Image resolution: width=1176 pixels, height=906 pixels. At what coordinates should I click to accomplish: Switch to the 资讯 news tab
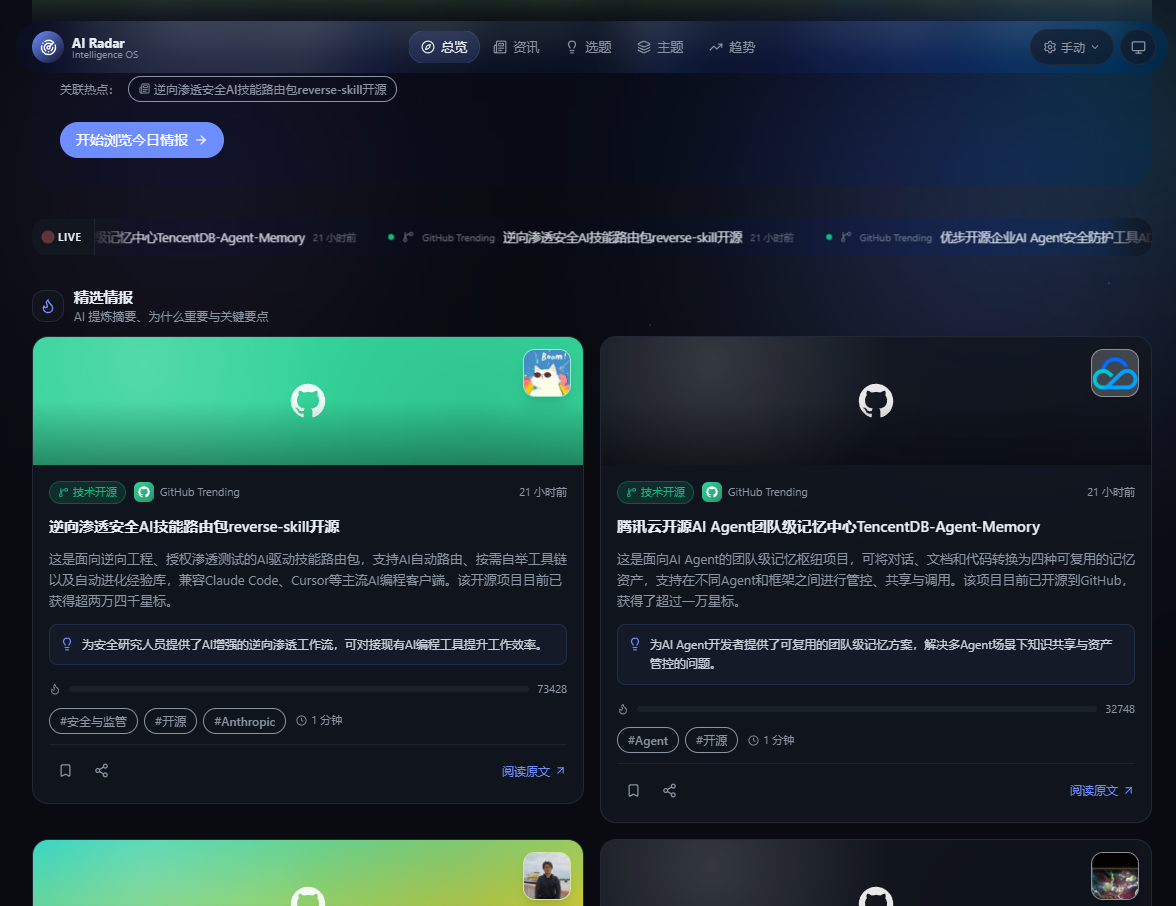pos(516,47)
